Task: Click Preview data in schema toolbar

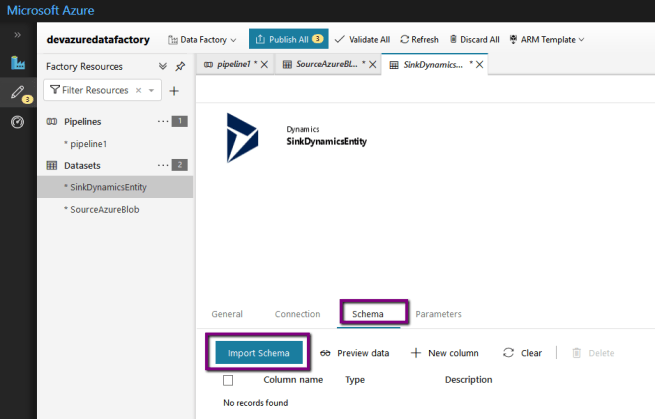Action: point(354,353)
